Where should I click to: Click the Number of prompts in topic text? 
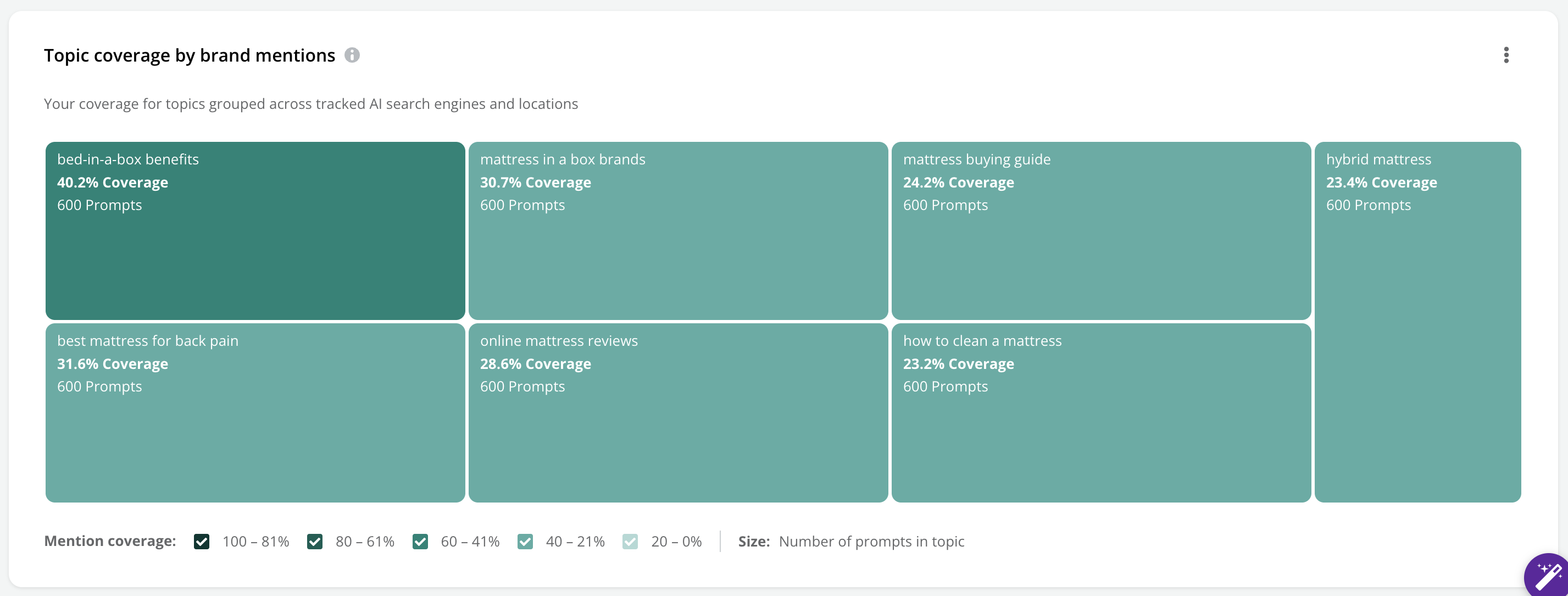872,541
